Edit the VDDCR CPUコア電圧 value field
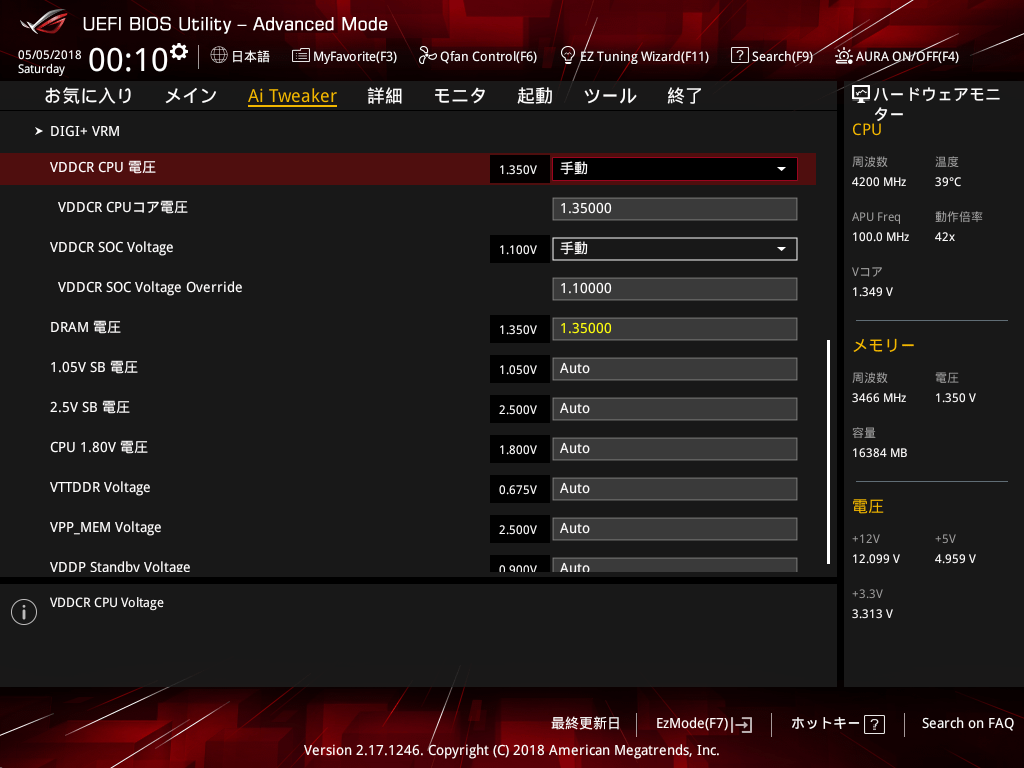Screen dimensions: 1024x768 [x=675, y=209]
